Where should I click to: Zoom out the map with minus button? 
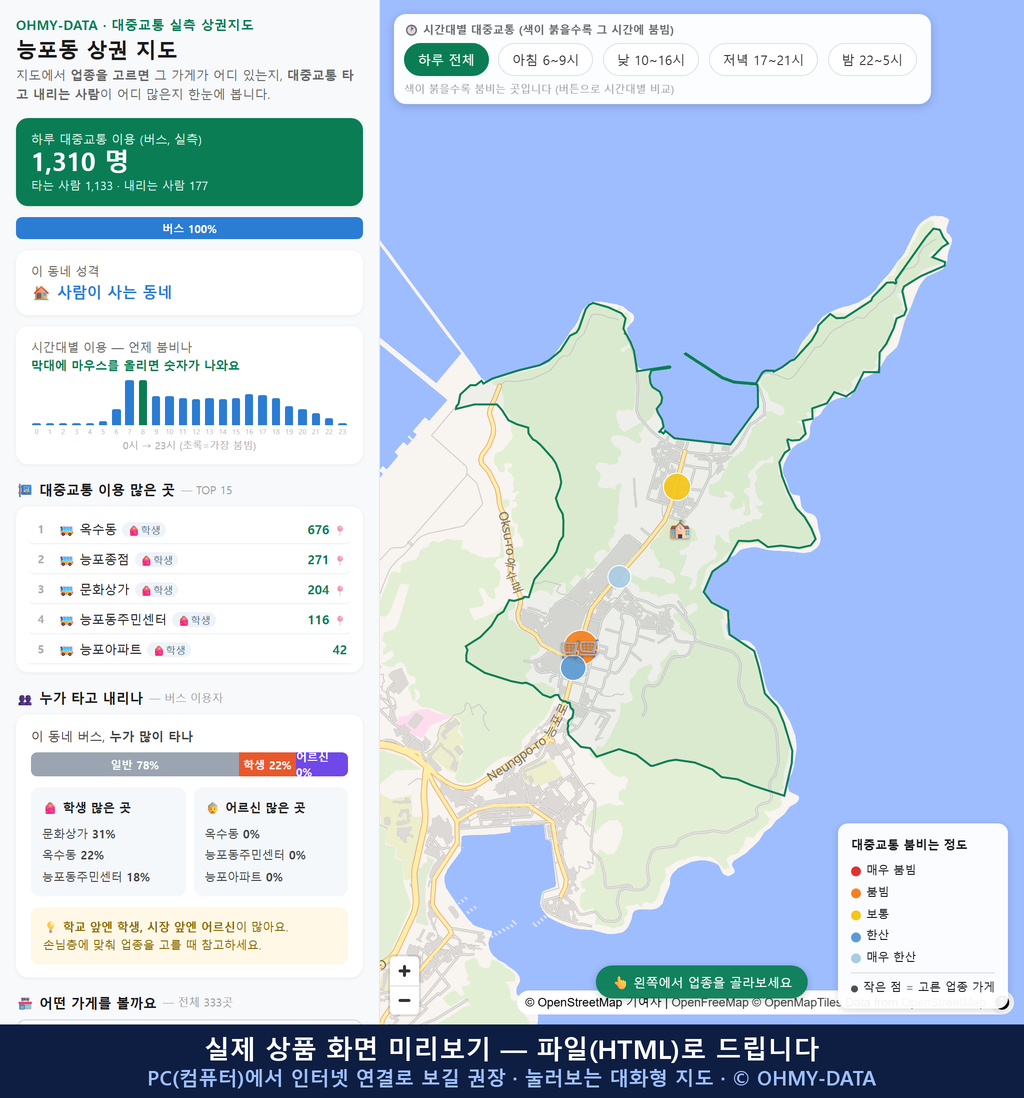[404, 1000]
